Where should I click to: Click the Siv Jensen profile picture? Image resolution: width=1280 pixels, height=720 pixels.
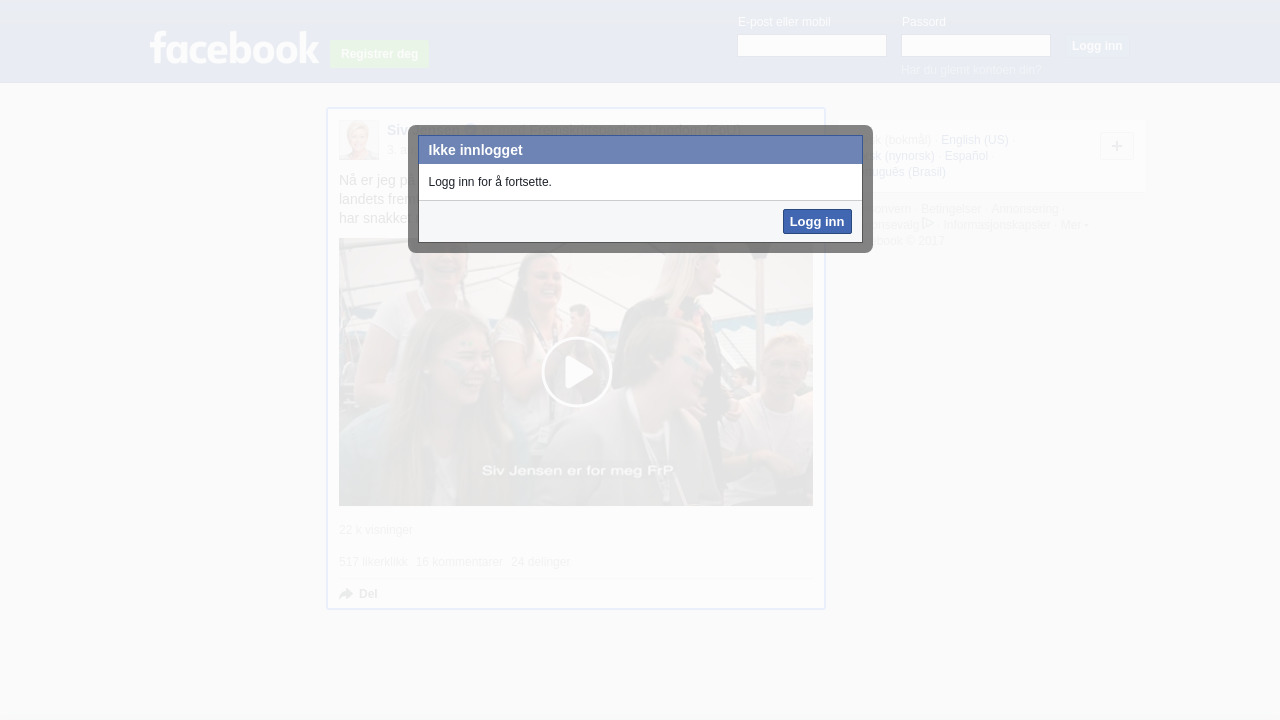[x=358, y=140]
